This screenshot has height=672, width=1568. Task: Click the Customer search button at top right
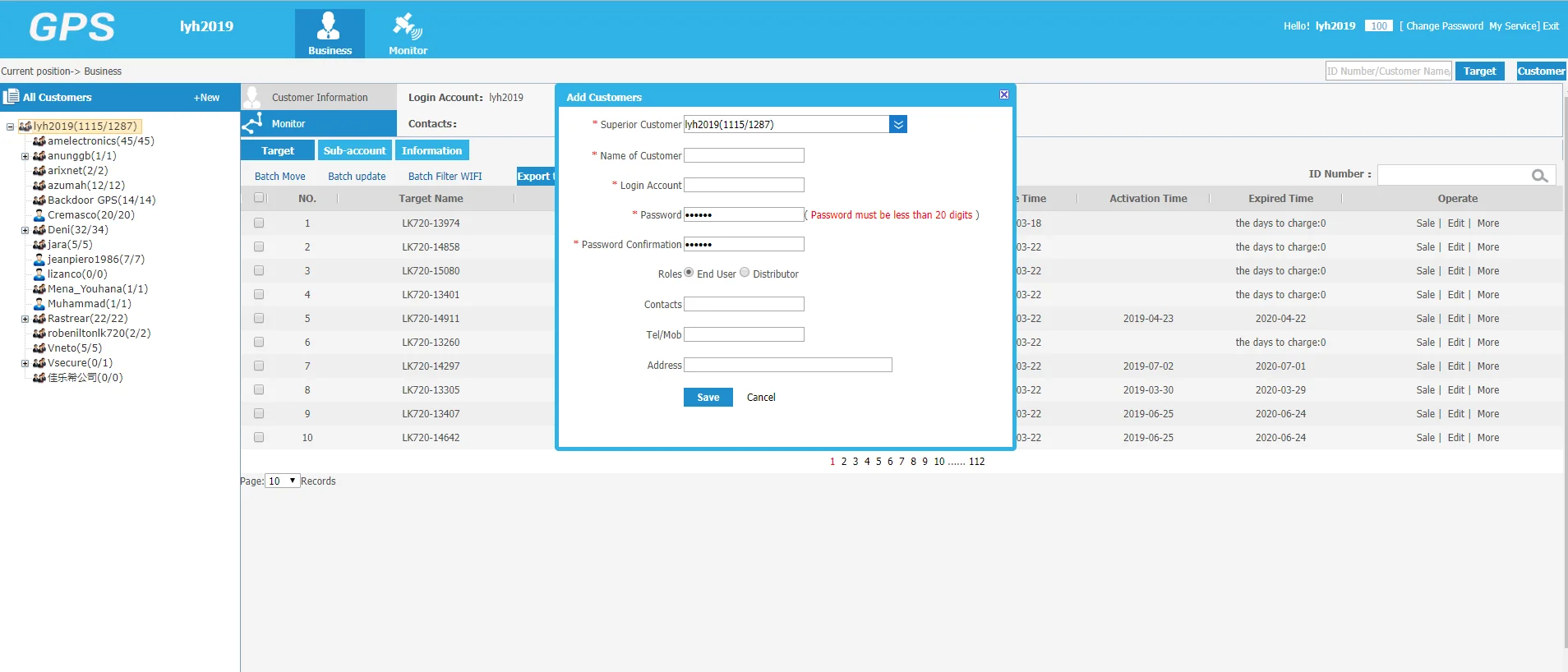click(x=1541, y=71)
